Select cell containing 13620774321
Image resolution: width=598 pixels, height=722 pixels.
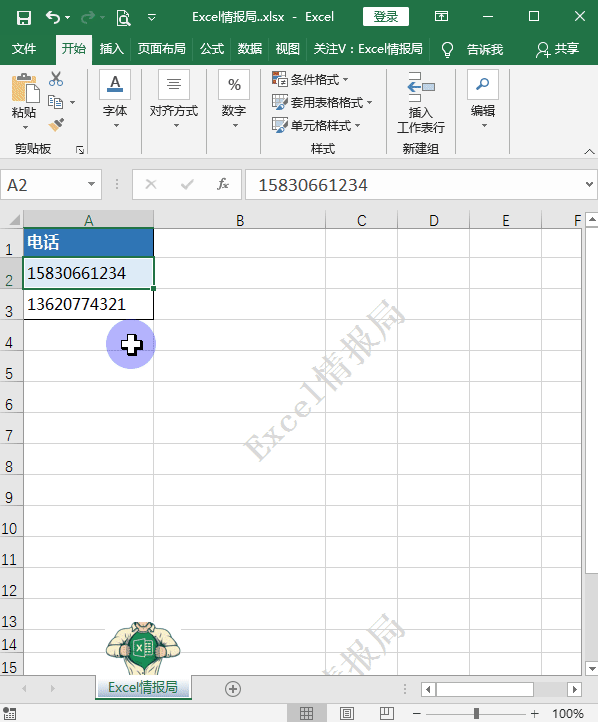[x=88, y=304]
